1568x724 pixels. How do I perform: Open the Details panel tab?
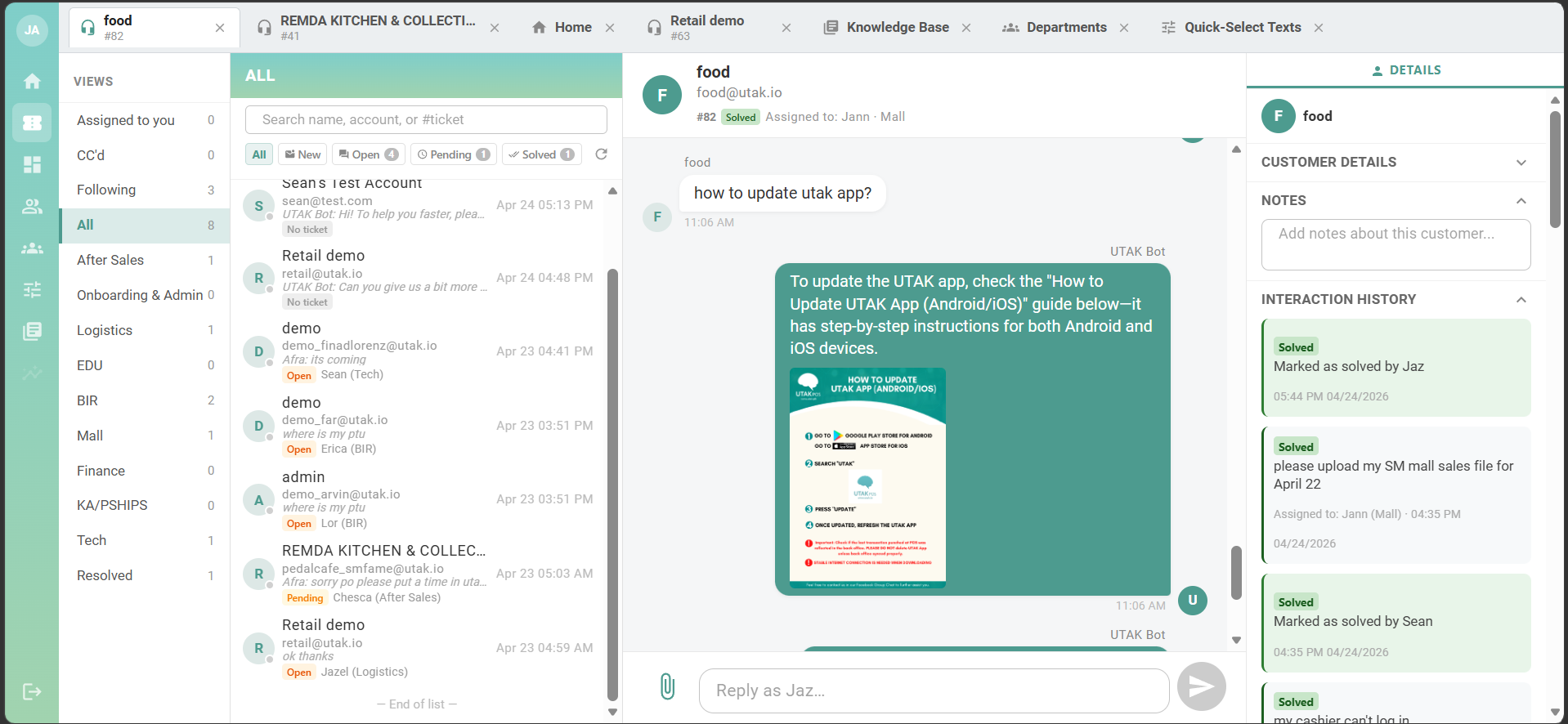pyautogui.click(x=1406, y=70)
